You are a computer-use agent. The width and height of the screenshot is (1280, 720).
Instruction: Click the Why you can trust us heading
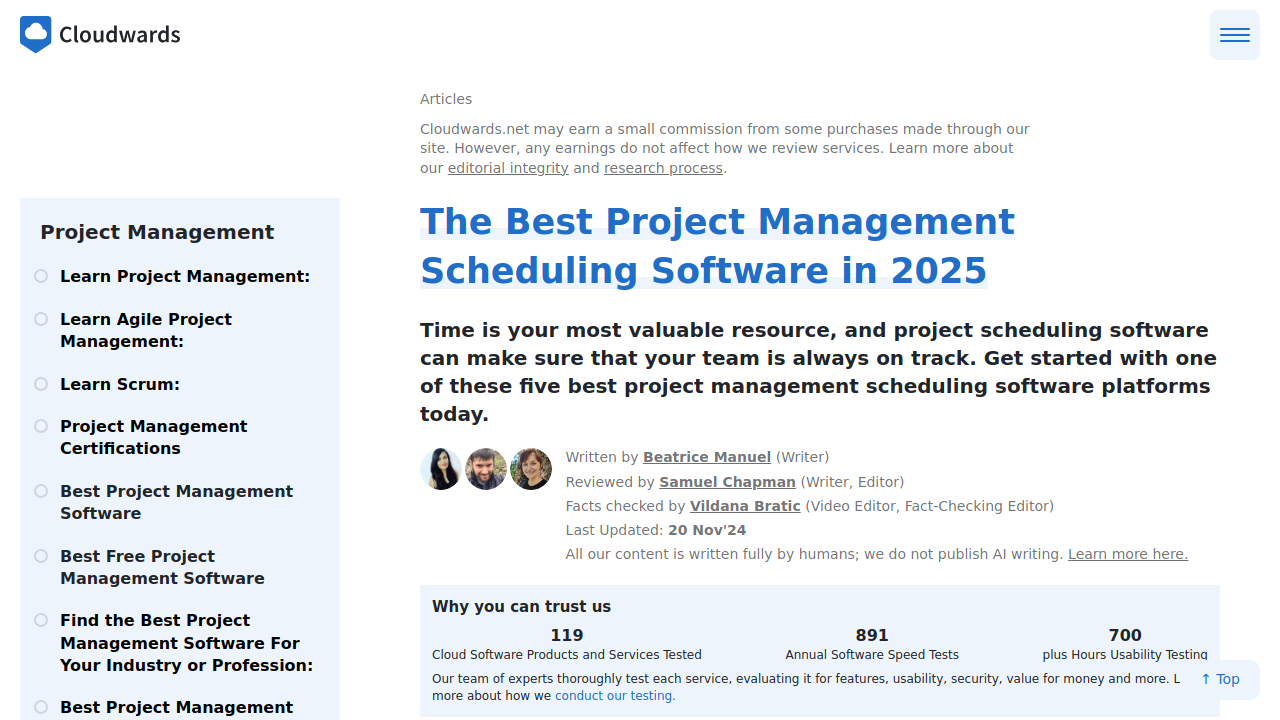point(521,606)
